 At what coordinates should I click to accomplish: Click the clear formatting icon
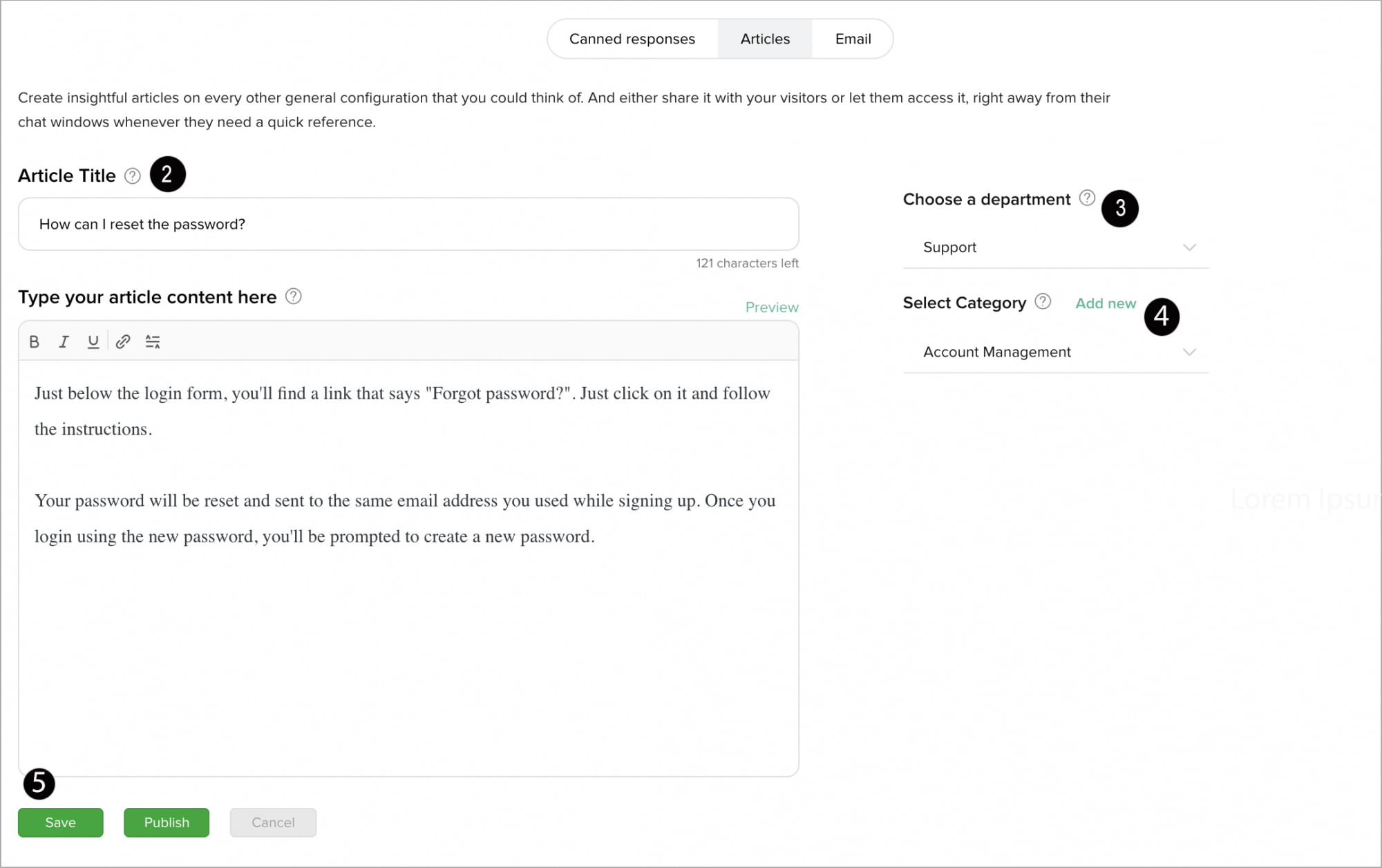click(153, 341)
